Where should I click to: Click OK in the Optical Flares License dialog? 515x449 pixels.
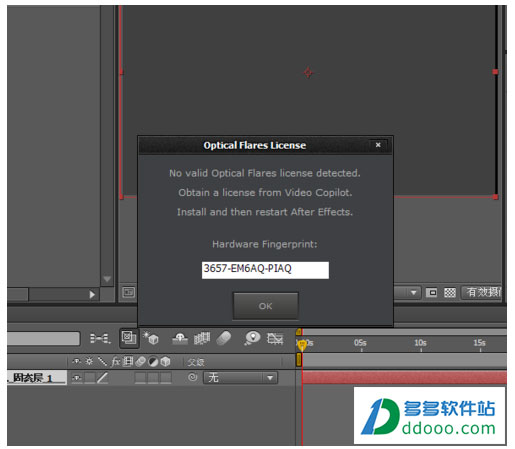(x=265, y=306)
